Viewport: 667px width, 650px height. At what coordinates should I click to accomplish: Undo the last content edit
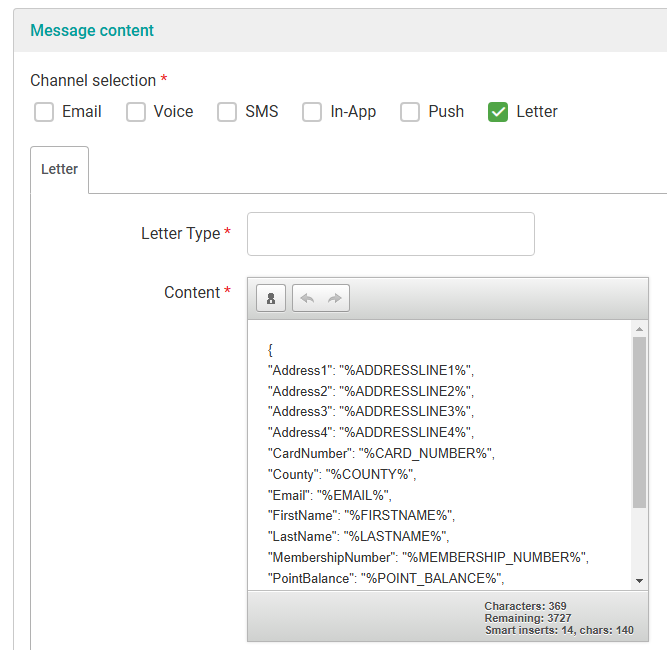click(307, 298)
